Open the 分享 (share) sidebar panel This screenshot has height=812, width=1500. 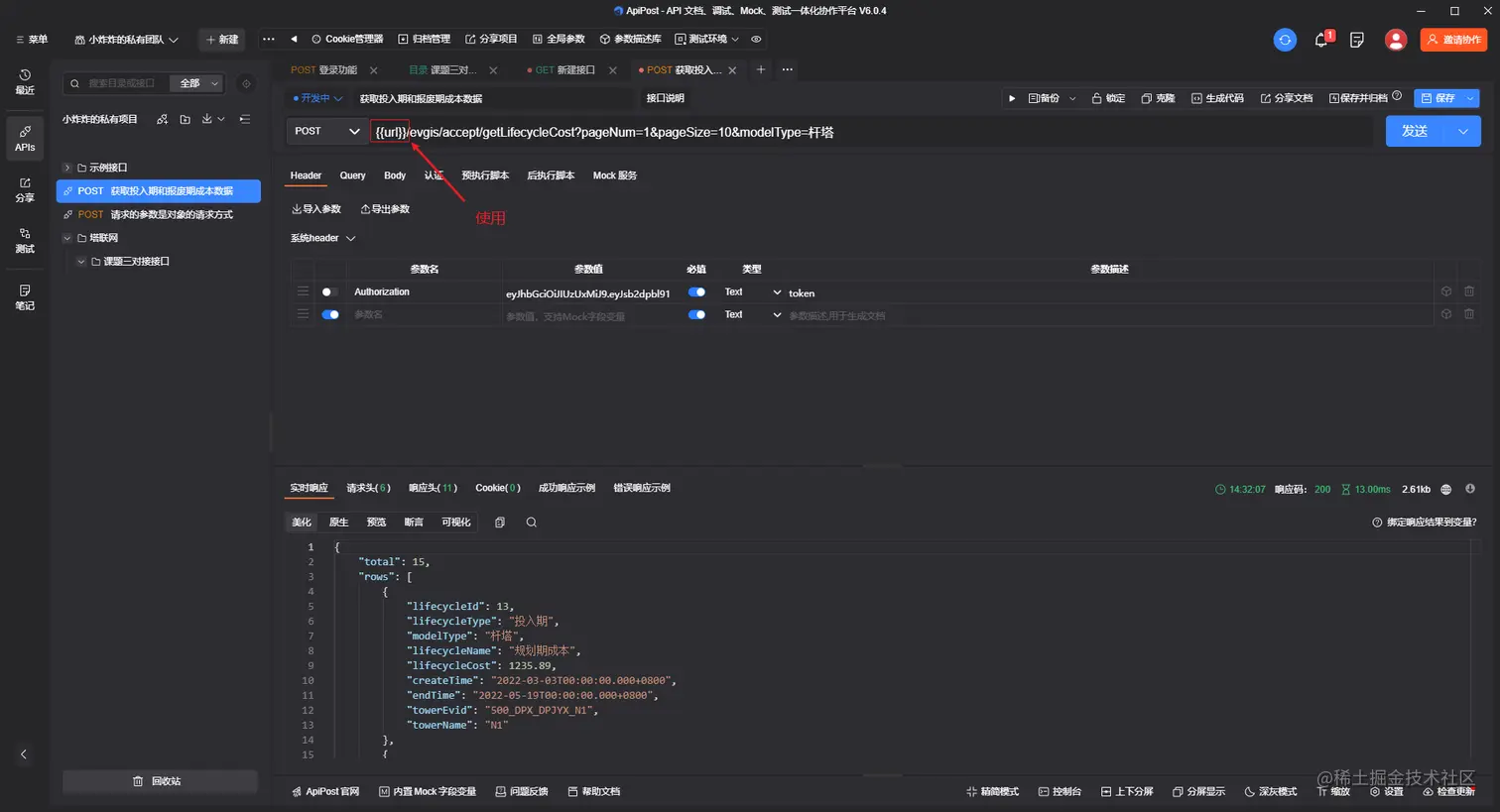point(25,189)
